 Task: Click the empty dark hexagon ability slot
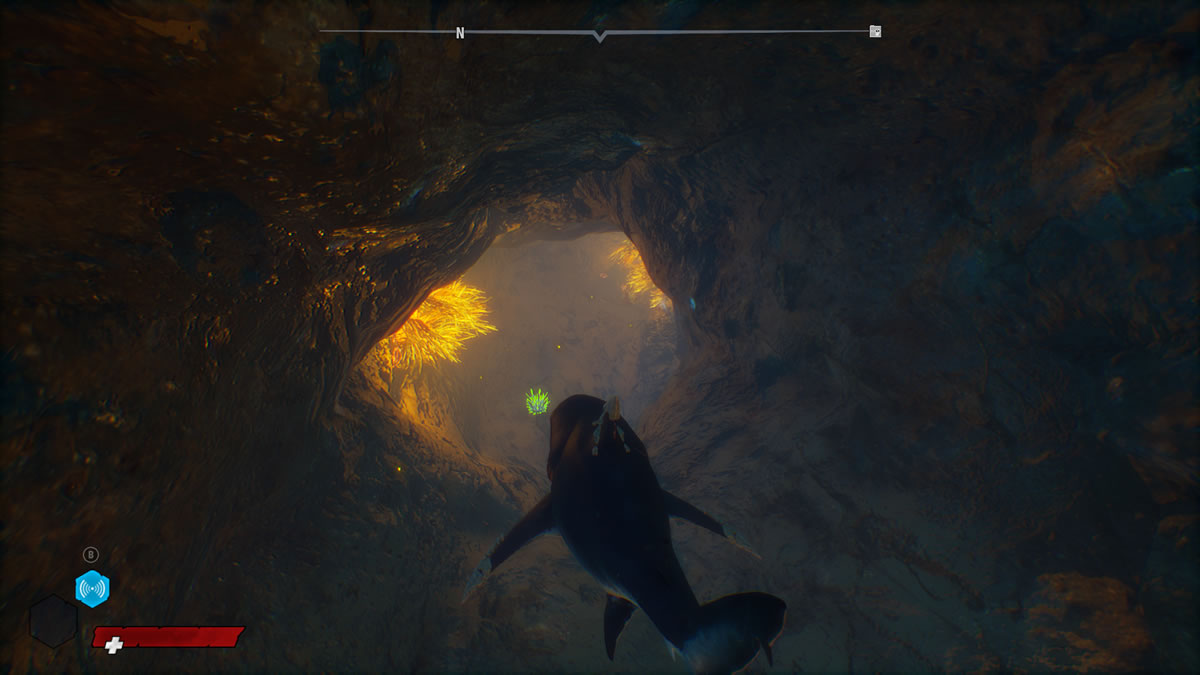point(53,621)
